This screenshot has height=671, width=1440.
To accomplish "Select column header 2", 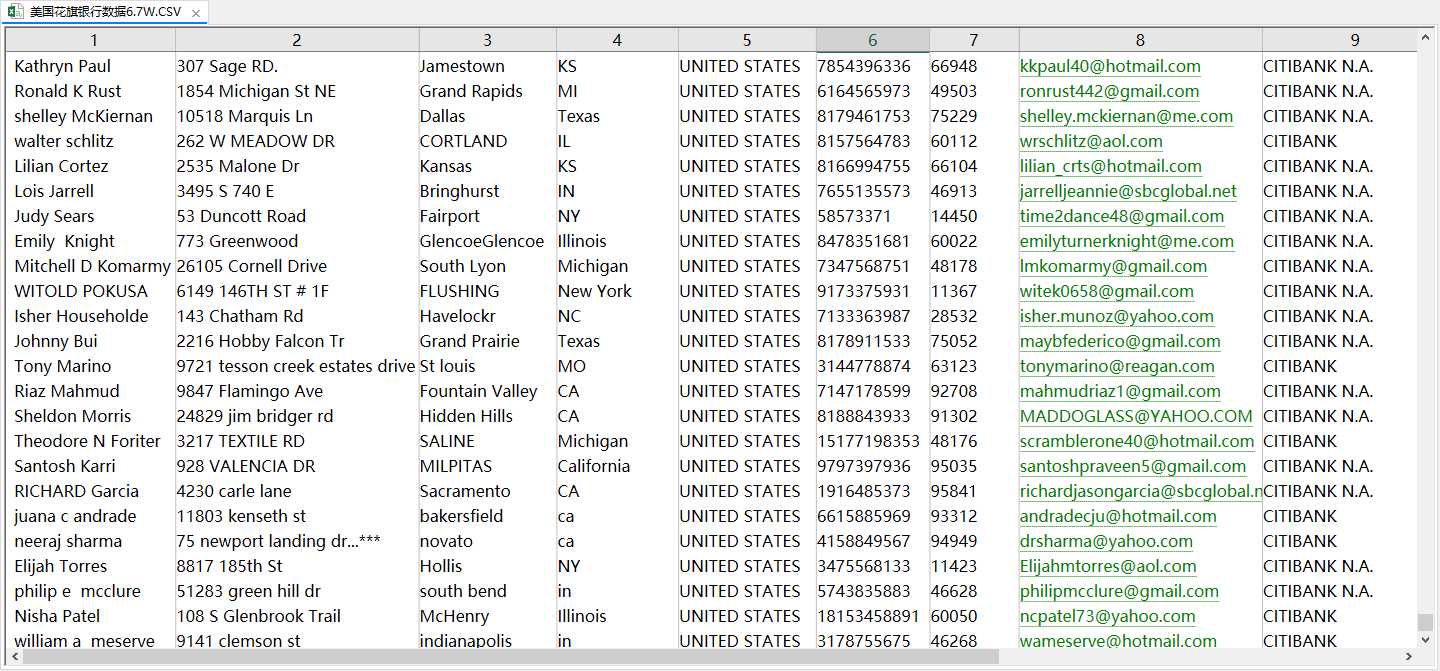I will coord(297,40).
